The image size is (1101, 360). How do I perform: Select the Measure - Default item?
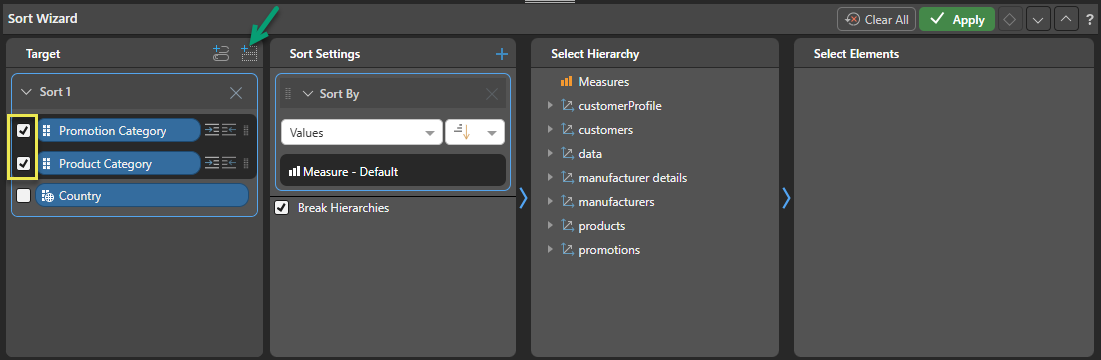(393, 171)
